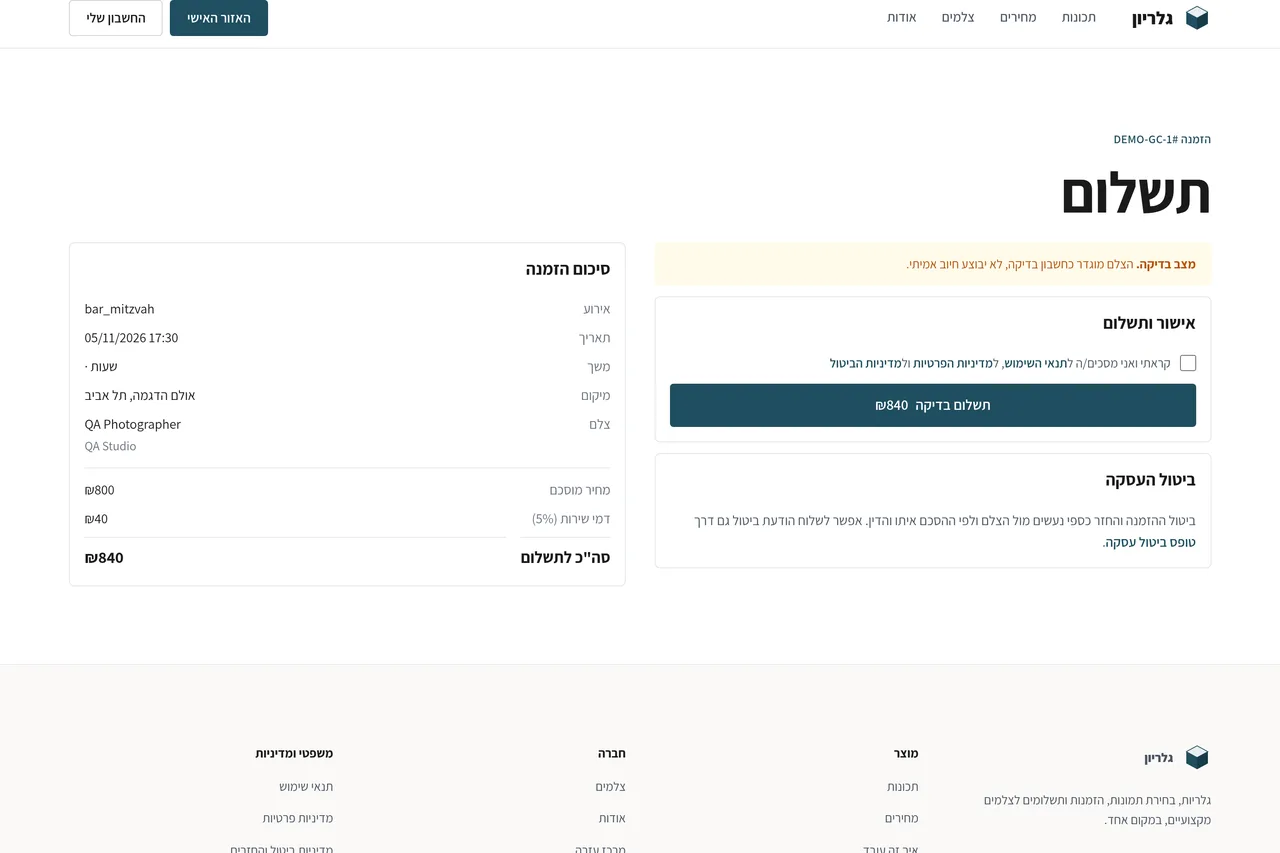Click the footer תכונות link

902,787
